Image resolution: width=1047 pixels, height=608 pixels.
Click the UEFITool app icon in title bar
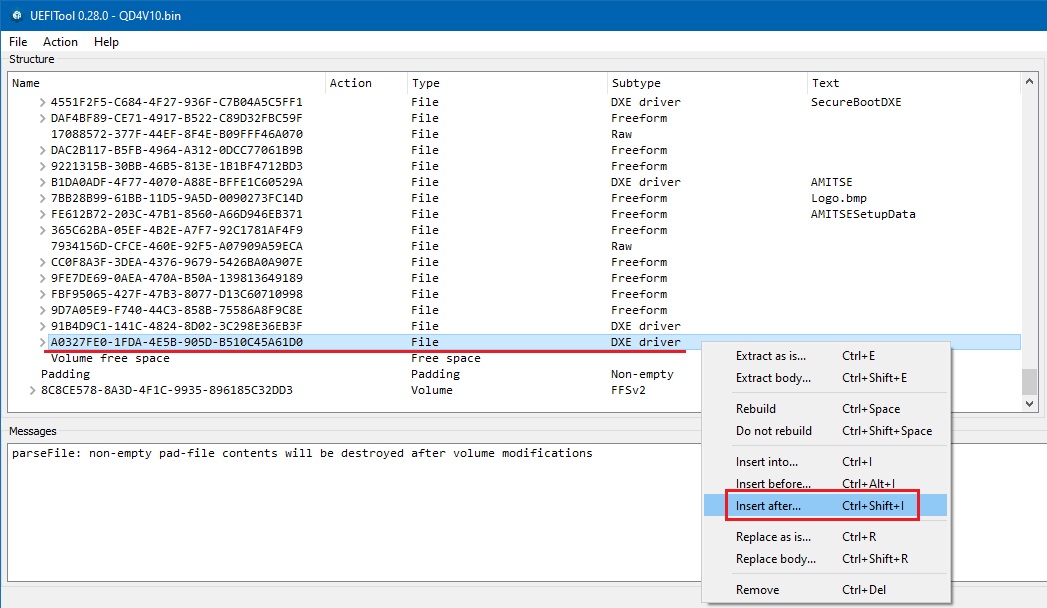coord(17,15)
